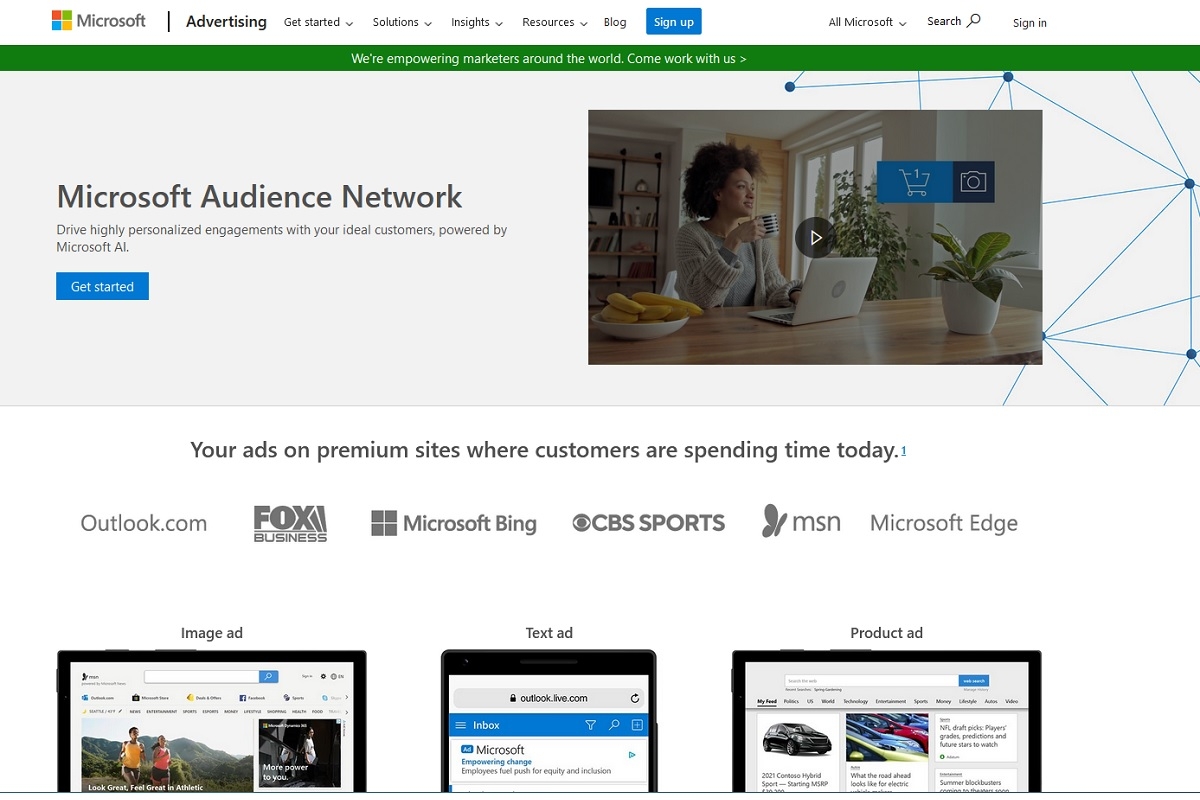Expand the Solutions dropdown menu

[x=402, y=22]
